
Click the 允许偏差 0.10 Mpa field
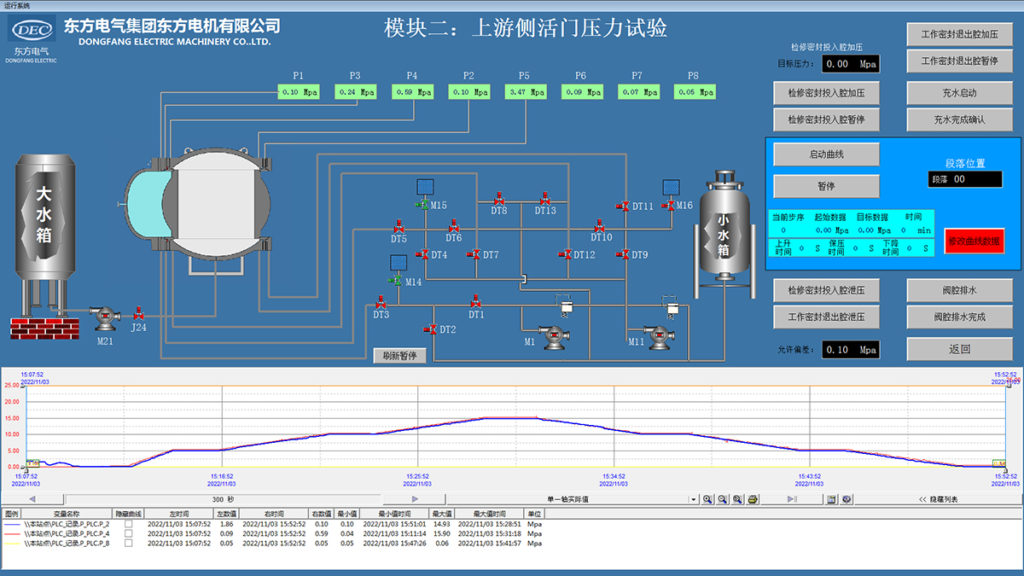850,349
